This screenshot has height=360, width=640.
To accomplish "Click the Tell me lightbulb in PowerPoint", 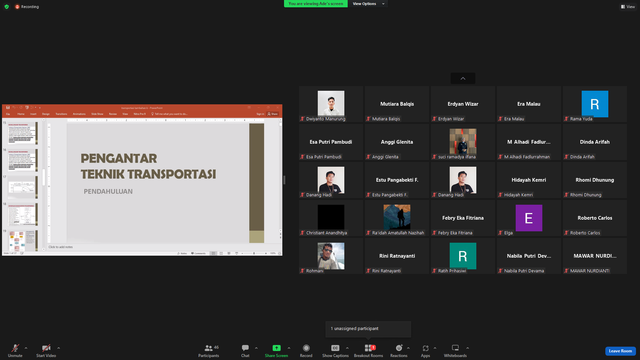I will pos(152,114).
